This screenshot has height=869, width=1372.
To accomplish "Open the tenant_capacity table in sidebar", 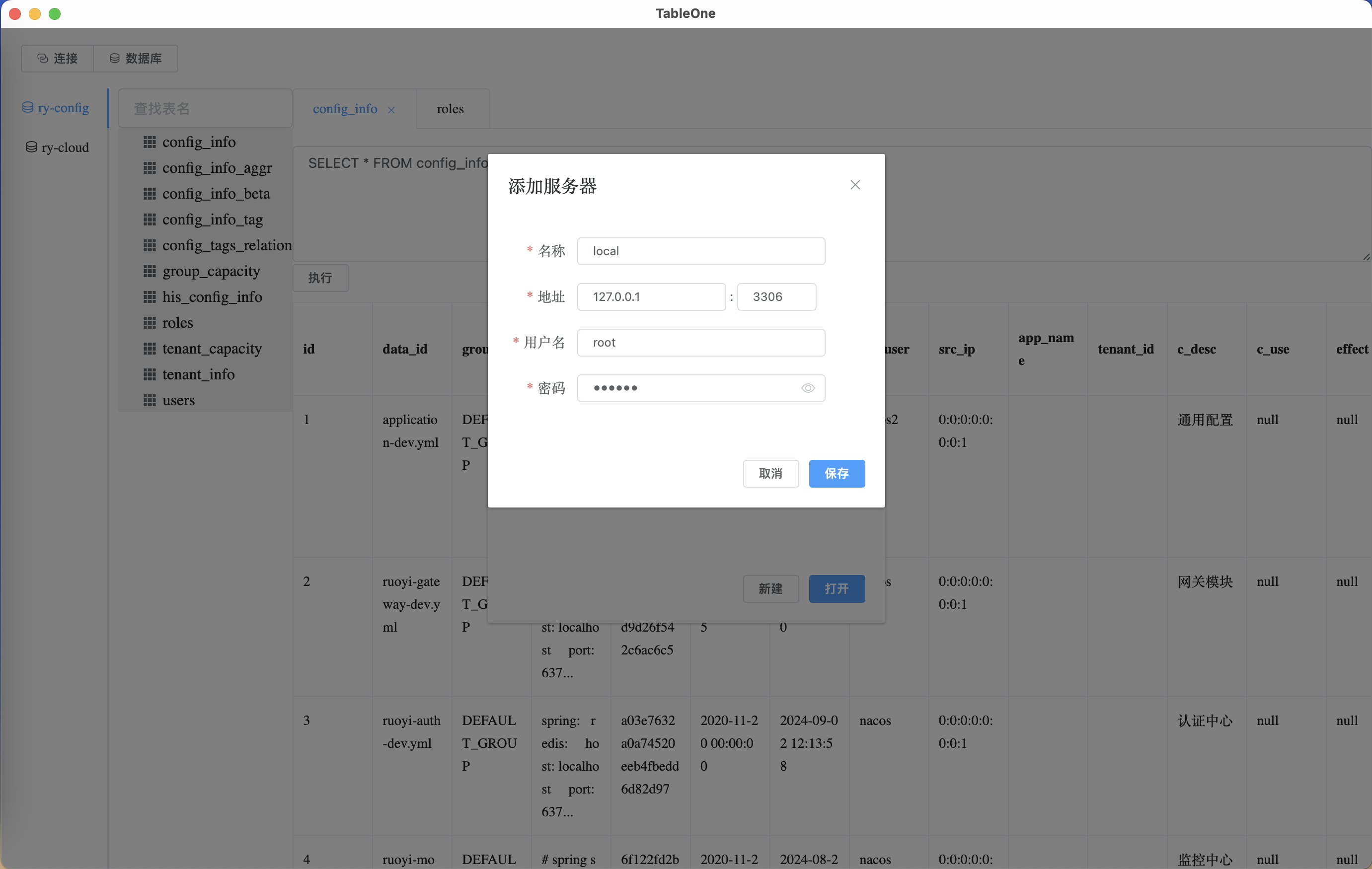I will pos(212,348).
